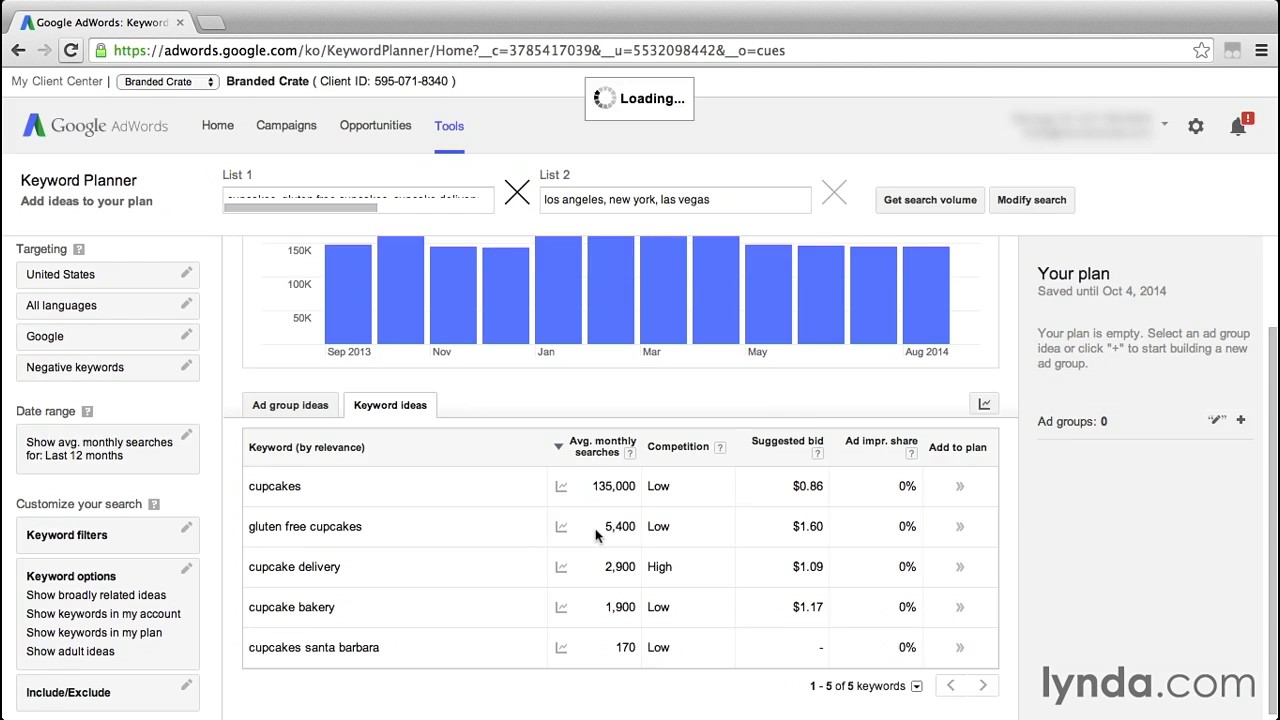The image size is (1280, 720).
Task: Open new Chrome tab
Action: pos(211,22)
